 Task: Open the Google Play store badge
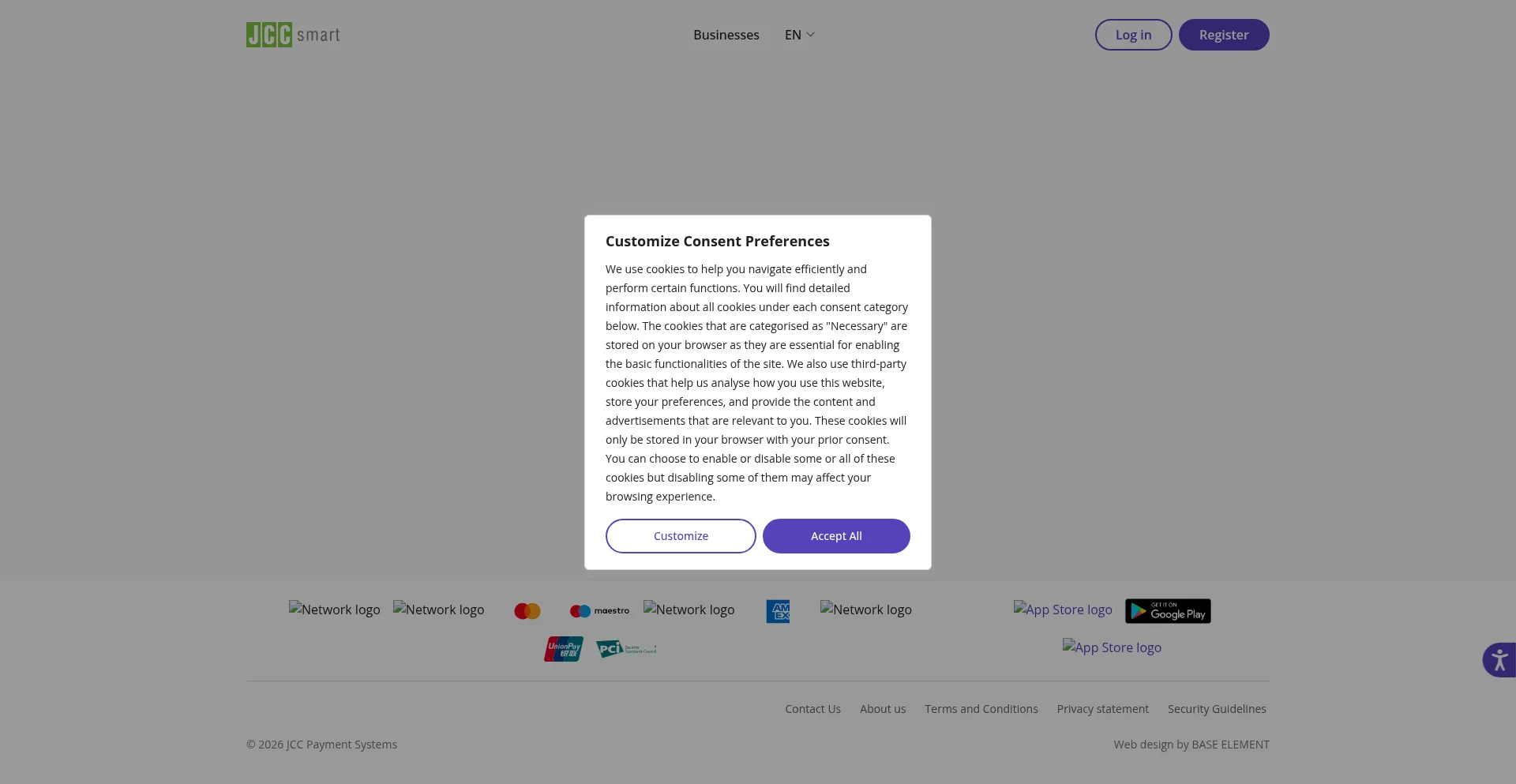(1168, 611)
